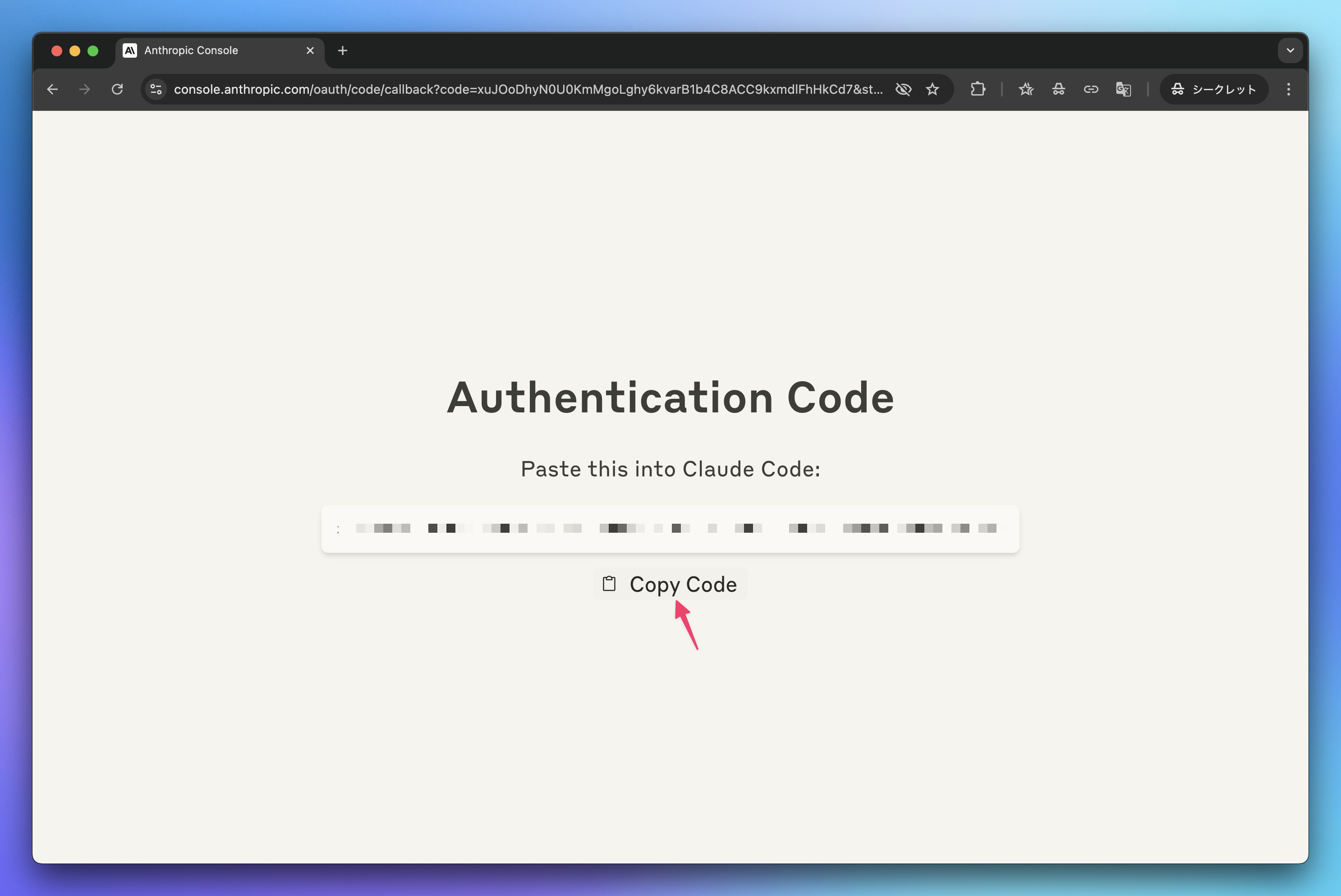Image resolution: width=1341 pixels, height=896 pixels.
Task: Open the Chrome three-dot menu
Action: tap(1288, 89)
